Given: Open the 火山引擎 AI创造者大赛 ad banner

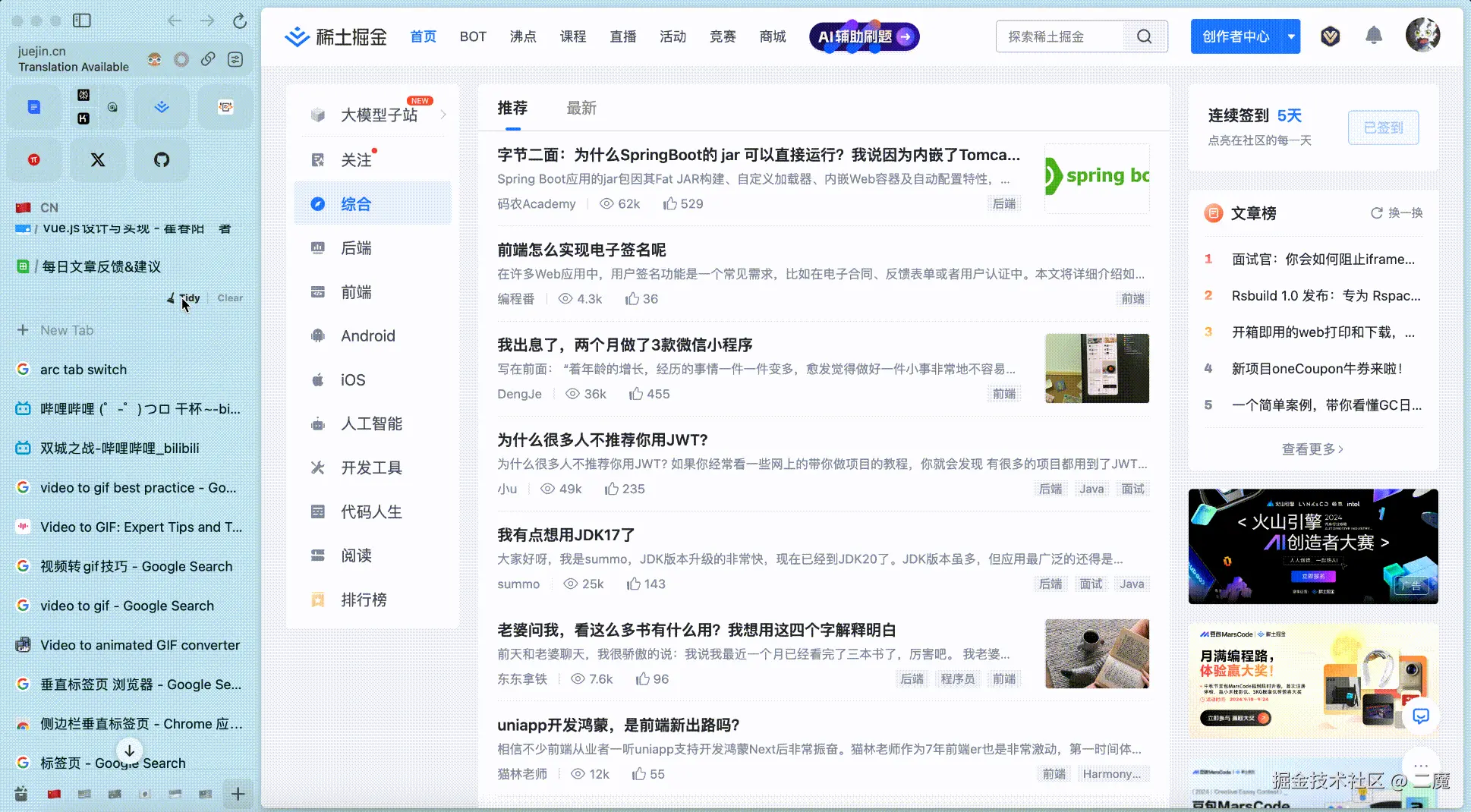Looking at the screenshot, I should point(1313,546).
